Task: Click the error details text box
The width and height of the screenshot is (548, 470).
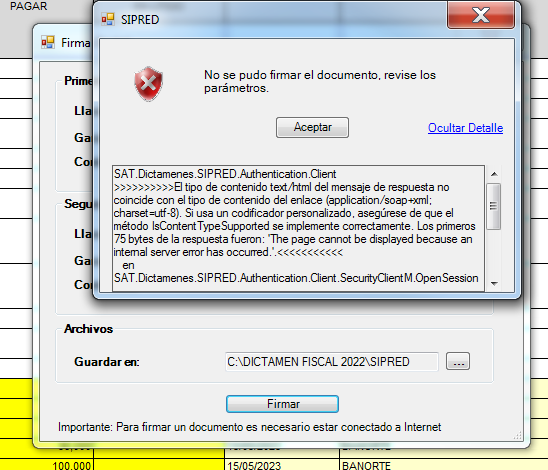Action: tap(298, 228)
